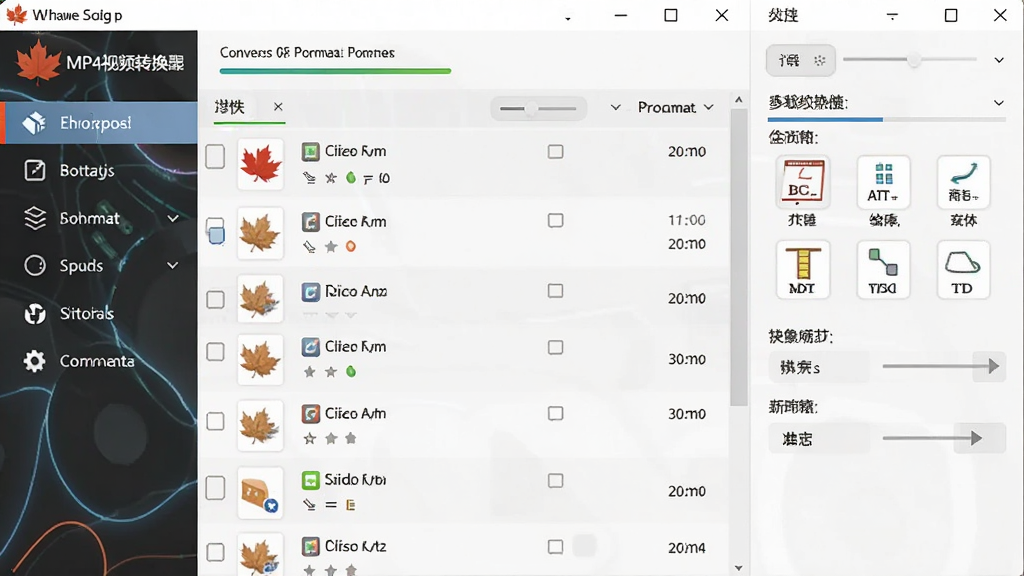The height and width of the screenshot is (576, 1024).
Task: Expand the Bohmat sidebar section
Action: [173, 218]
